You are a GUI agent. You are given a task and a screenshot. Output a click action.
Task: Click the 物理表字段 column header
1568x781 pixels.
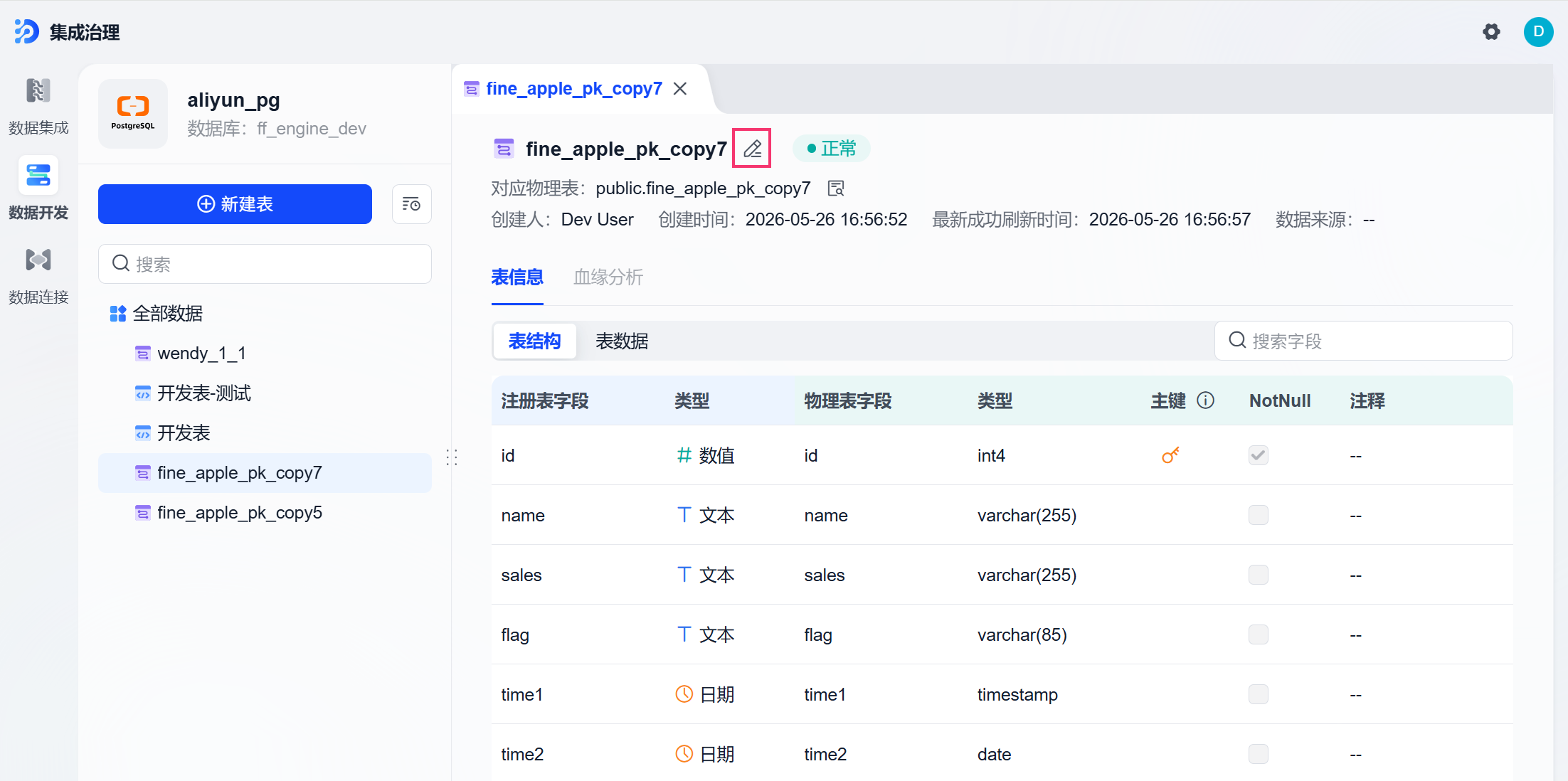(x=848, y=400)
